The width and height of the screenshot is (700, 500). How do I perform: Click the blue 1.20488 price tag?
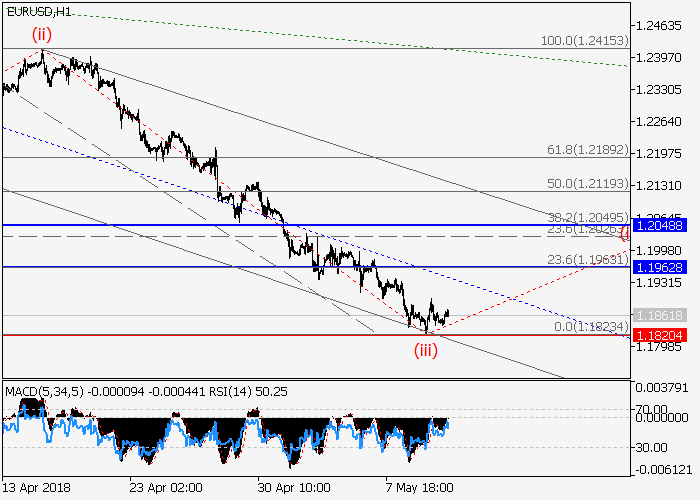[662, 226]
